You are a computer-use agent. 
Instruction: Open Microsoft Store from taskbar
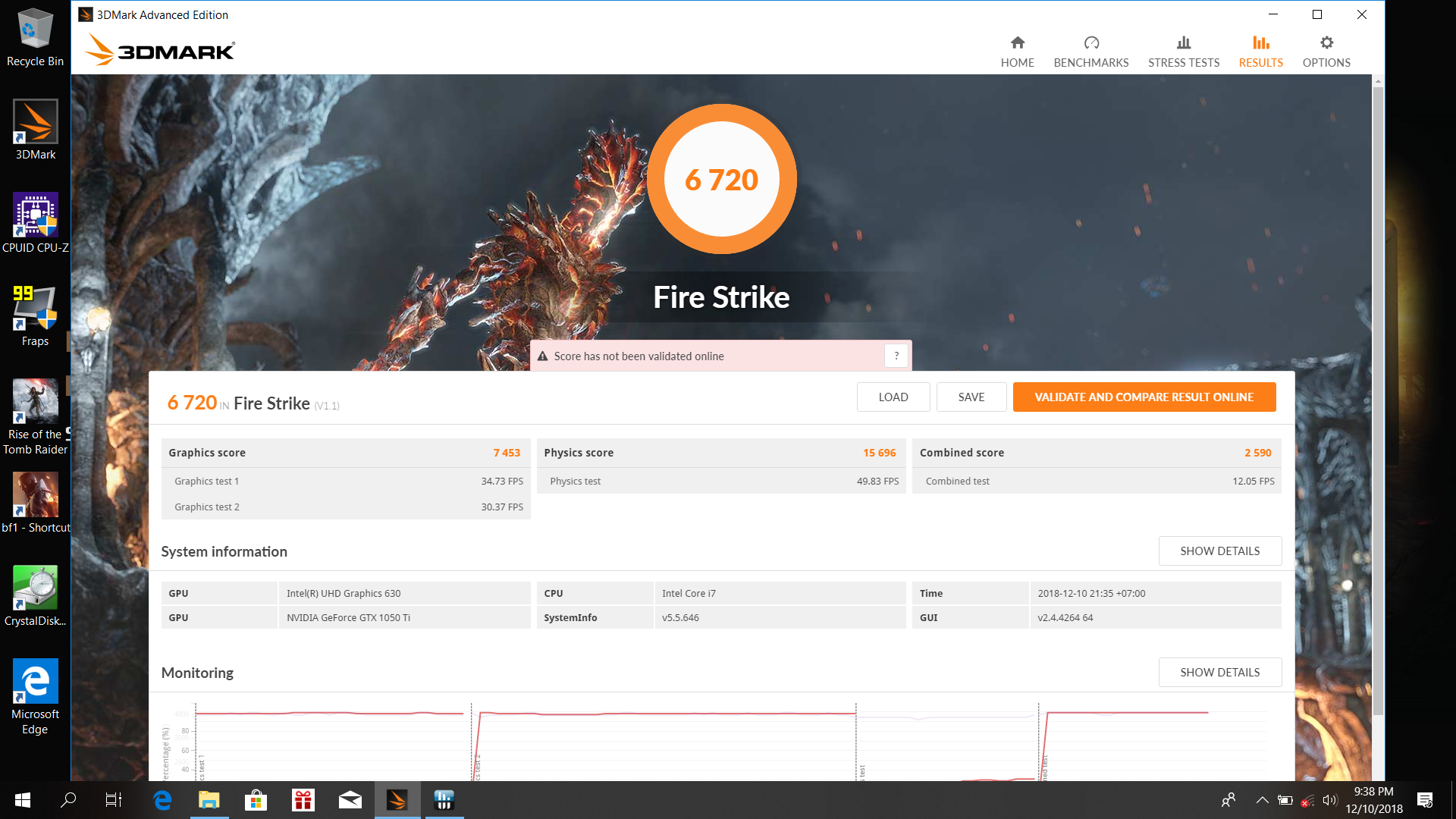pyautogui.click(x=256, y=800)
